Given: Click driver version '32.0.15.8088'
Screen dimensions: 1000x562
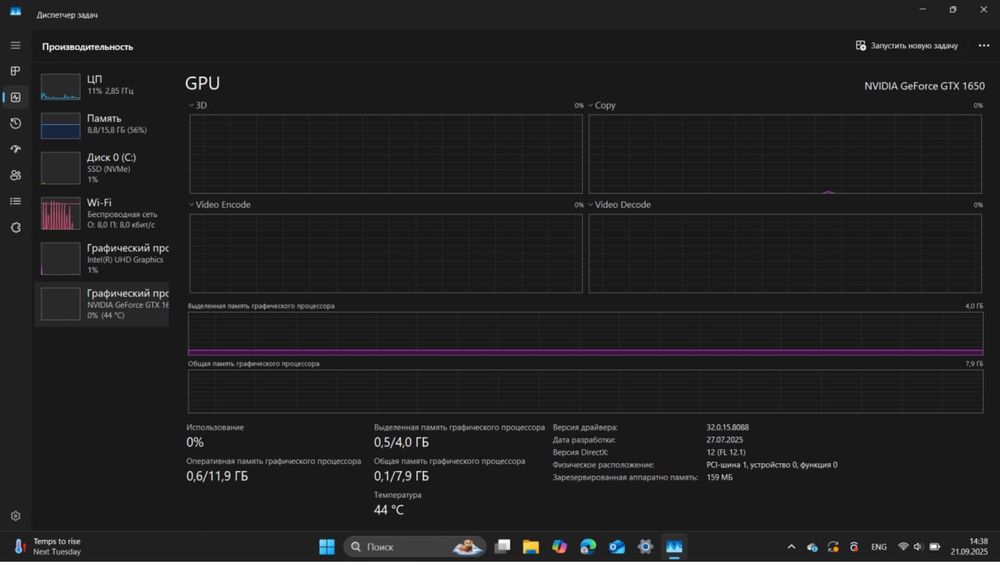Looking at the screenshot, I should point(728,427).
